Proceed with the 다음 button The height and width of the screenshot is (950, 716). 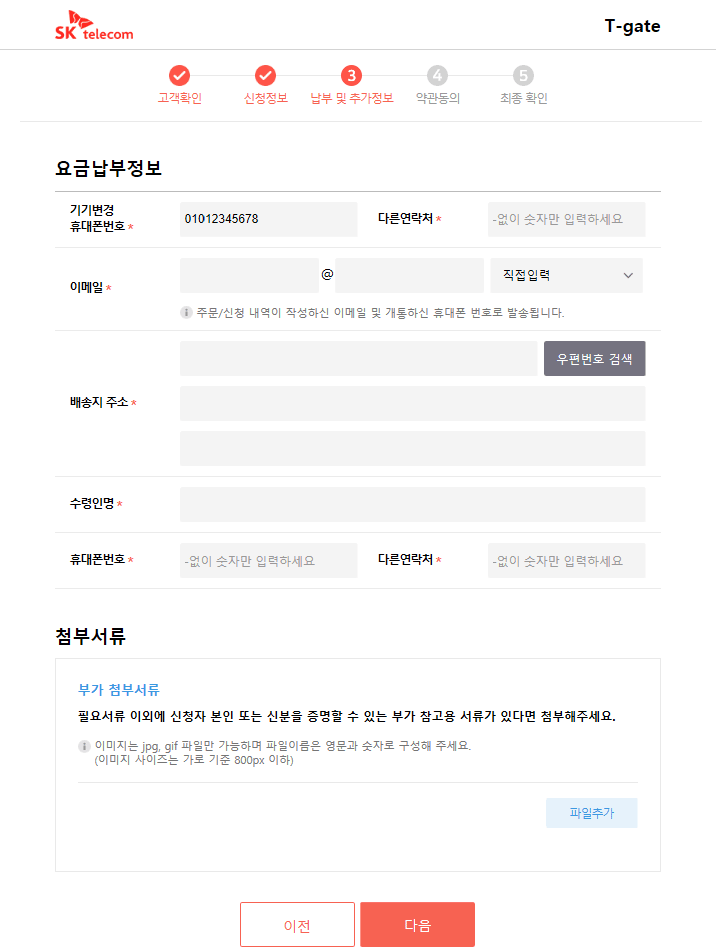[417, 925]
